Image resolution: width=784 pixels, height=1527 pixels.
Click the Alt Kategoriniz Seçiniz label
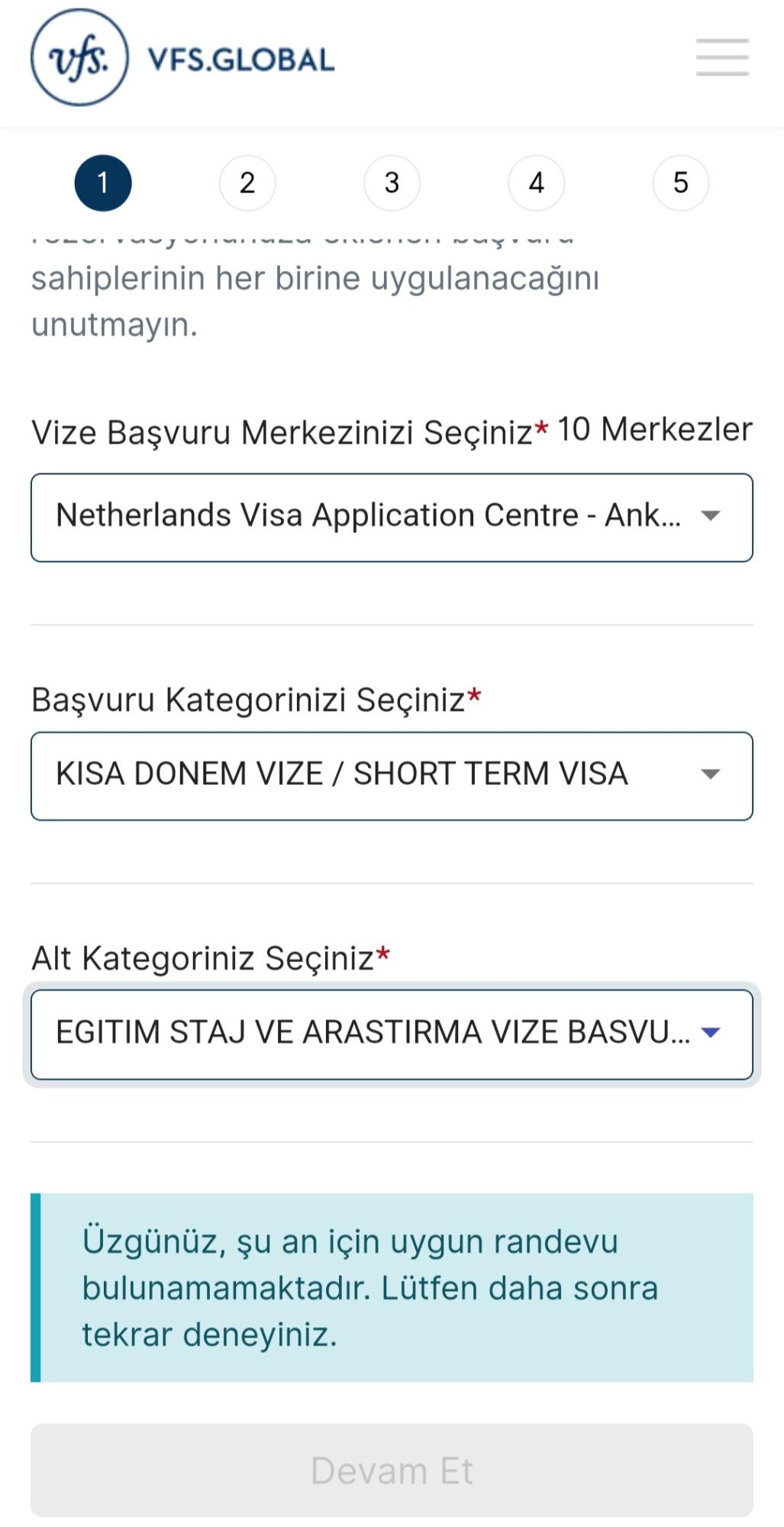pyautogui.click(x=202, y=958)
